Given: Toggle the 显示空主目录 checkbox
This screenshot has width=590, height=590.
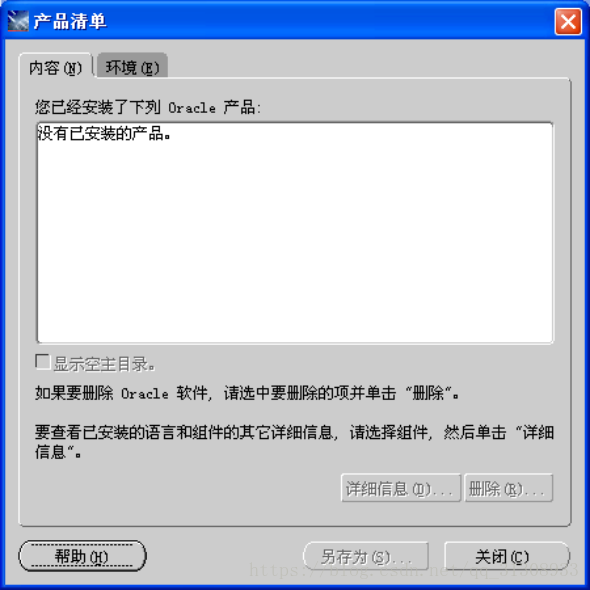Looking at the screenshot, I should [x=43, y=362].
